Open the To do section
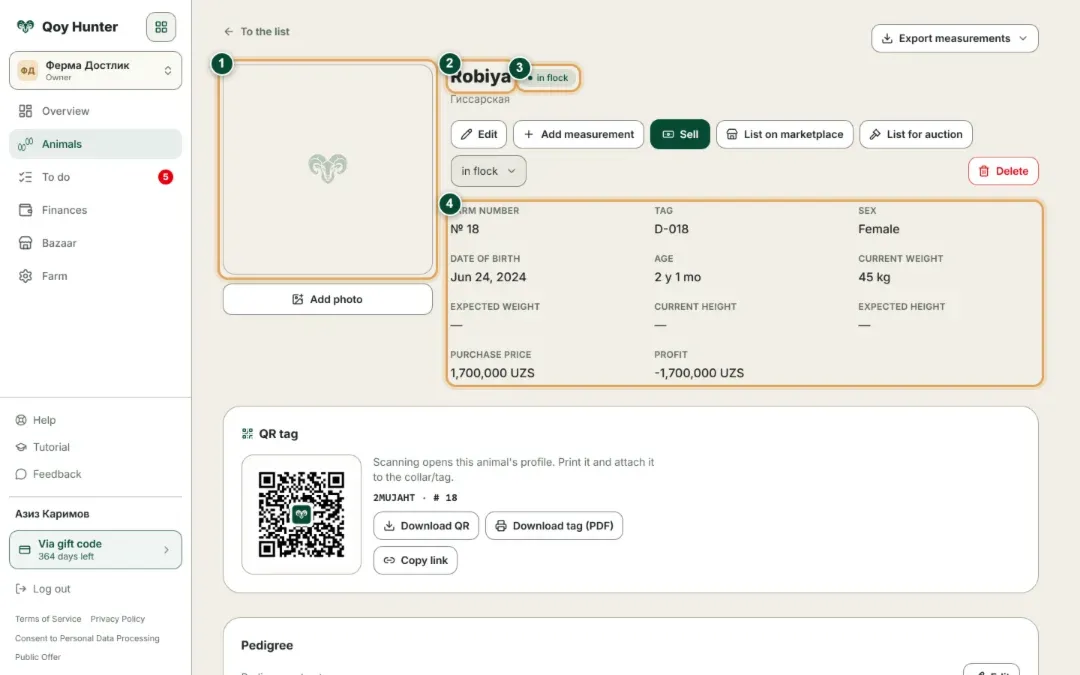 click(x=95, y=177)
